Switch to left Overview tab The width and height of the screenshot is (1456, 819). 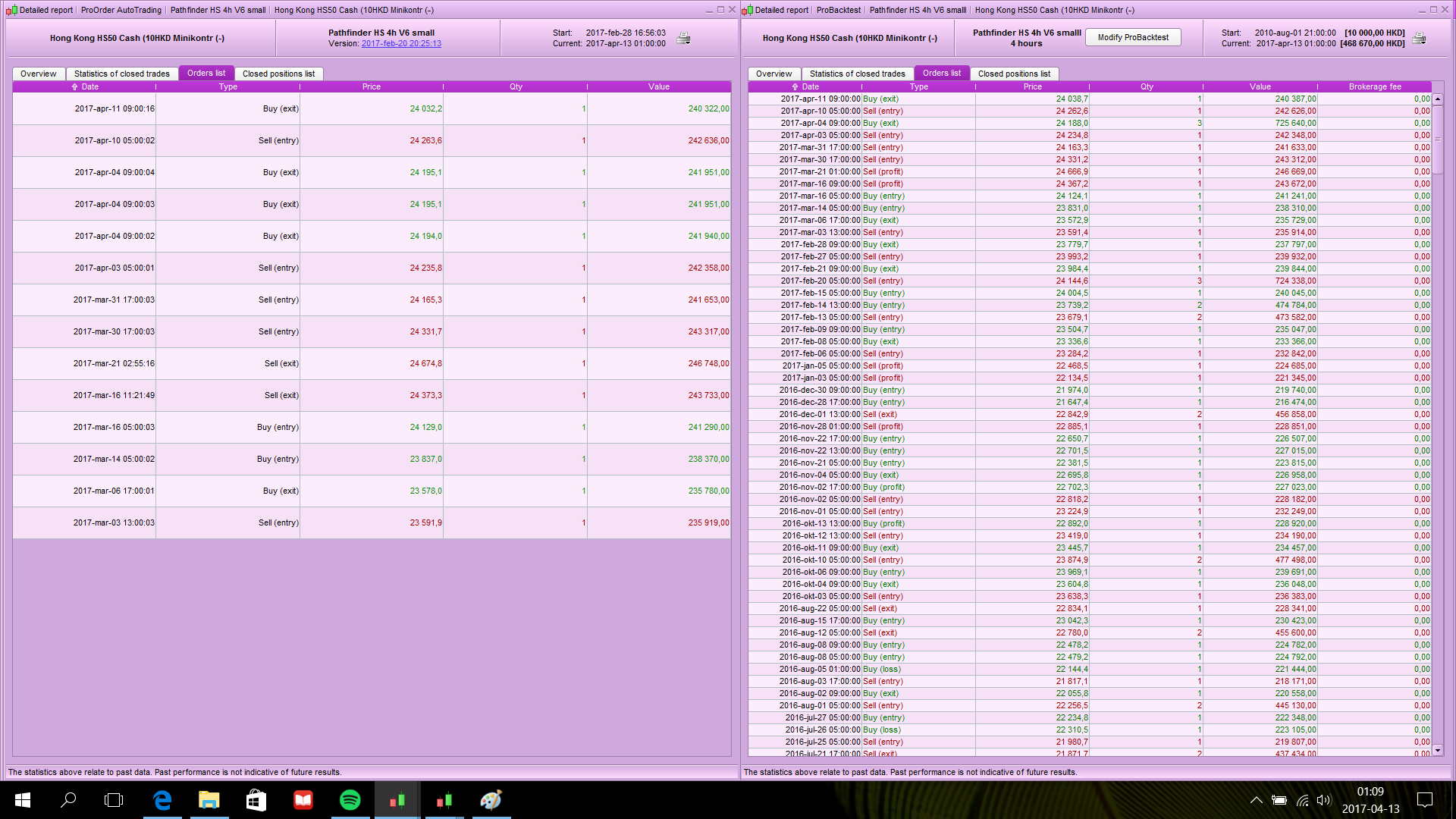[x=38, y=74]
